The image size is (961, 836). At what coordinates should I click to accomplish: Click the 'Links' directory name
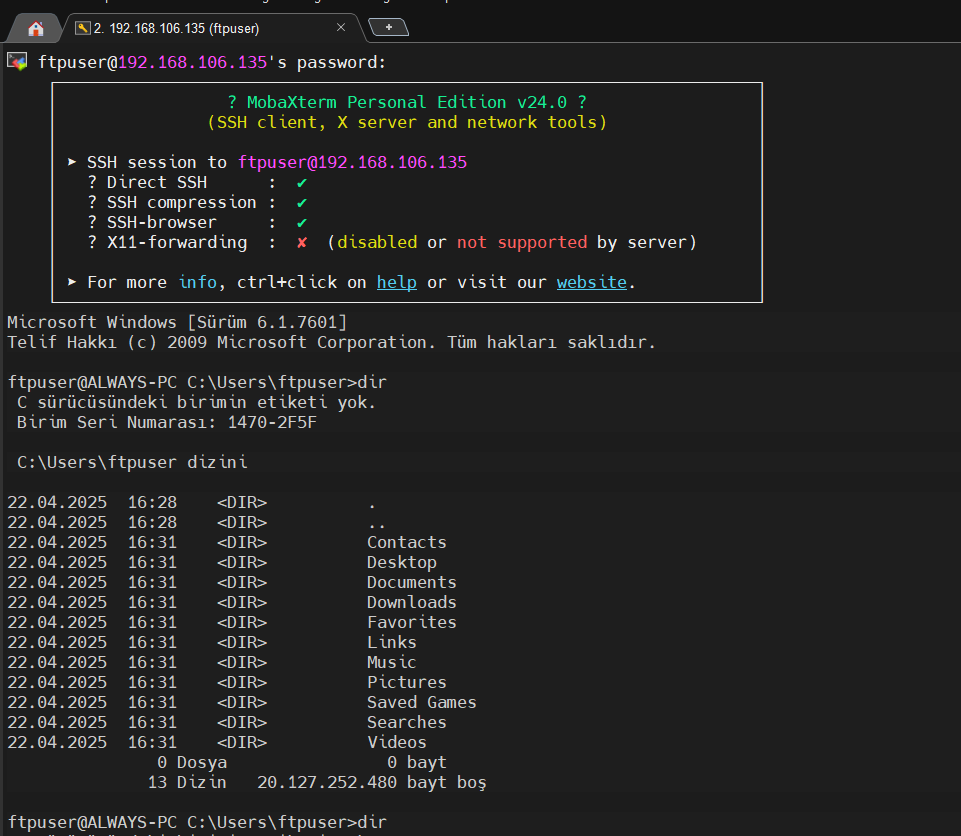point(392,642)
